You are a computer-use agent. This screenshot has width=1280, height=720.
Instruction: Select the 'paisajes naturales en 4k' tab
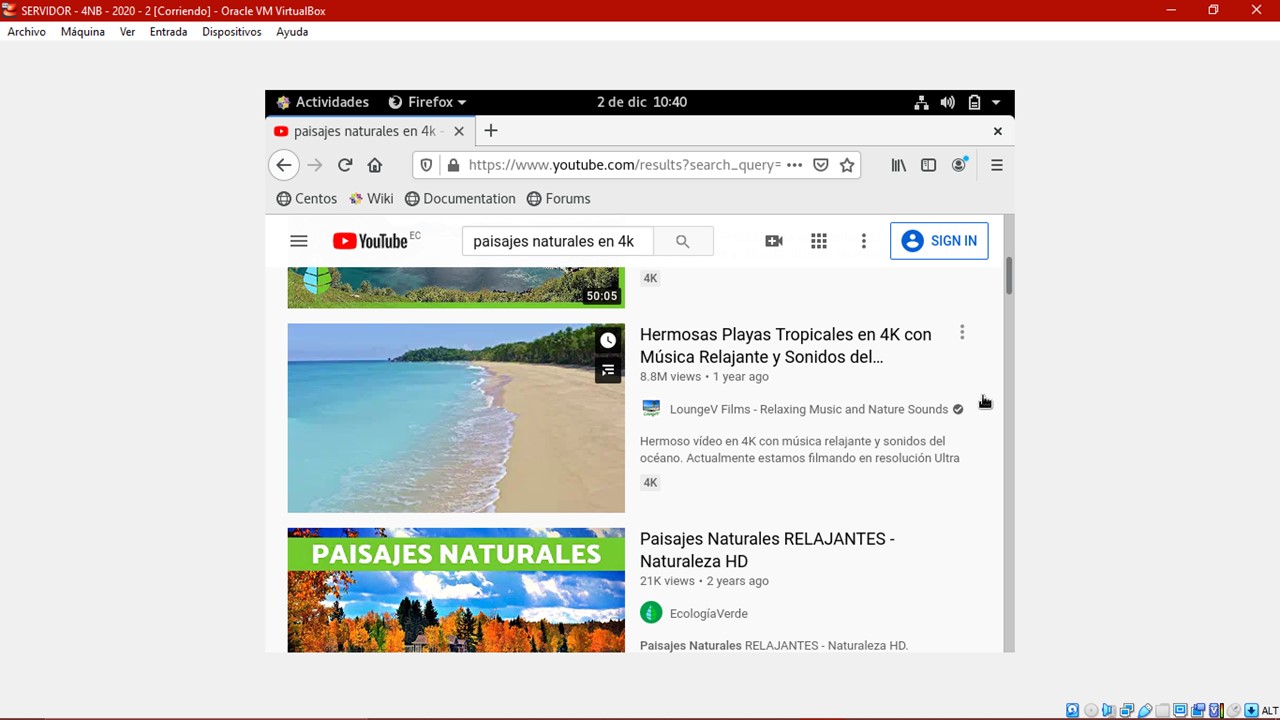point(370,131)
